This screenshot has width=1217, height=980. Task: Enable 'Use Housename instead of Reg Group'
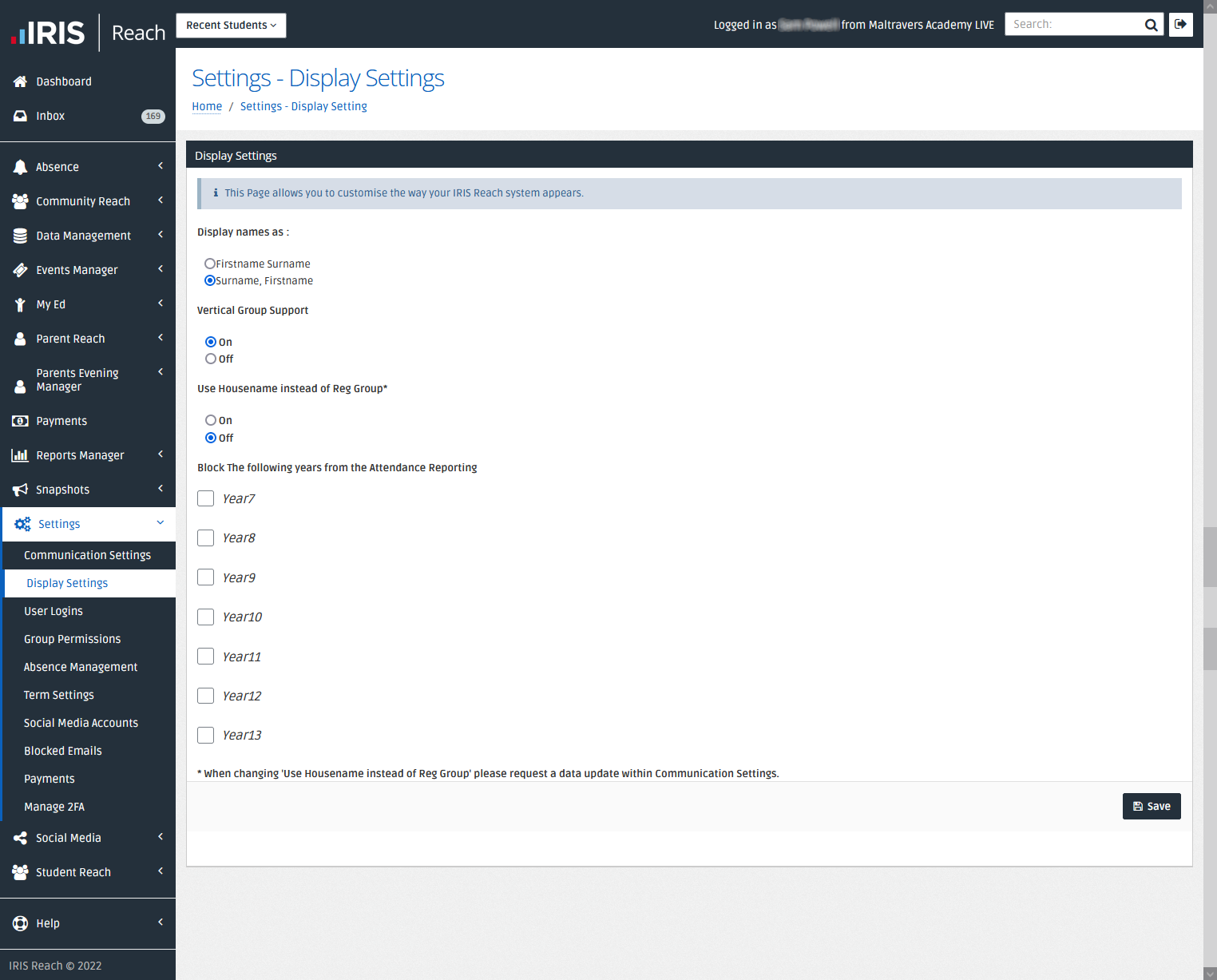point(209,419)
